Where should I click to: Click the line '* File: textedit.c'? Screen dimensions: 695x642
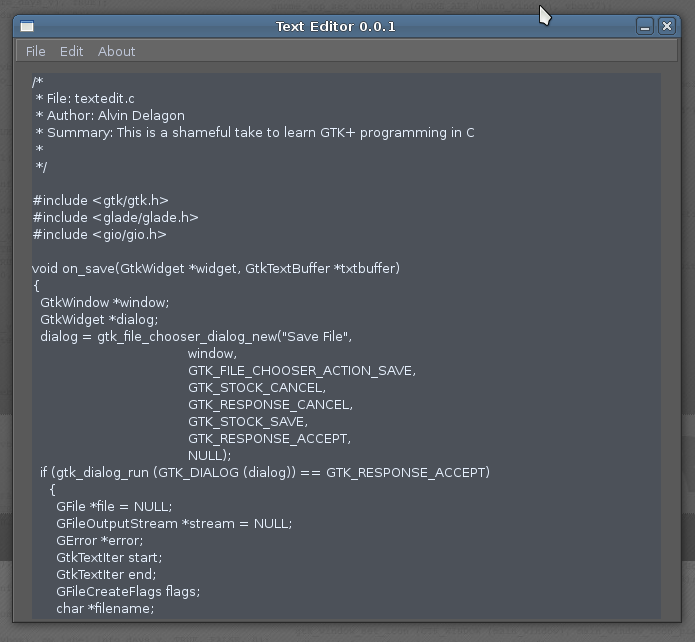coord(85,98)
